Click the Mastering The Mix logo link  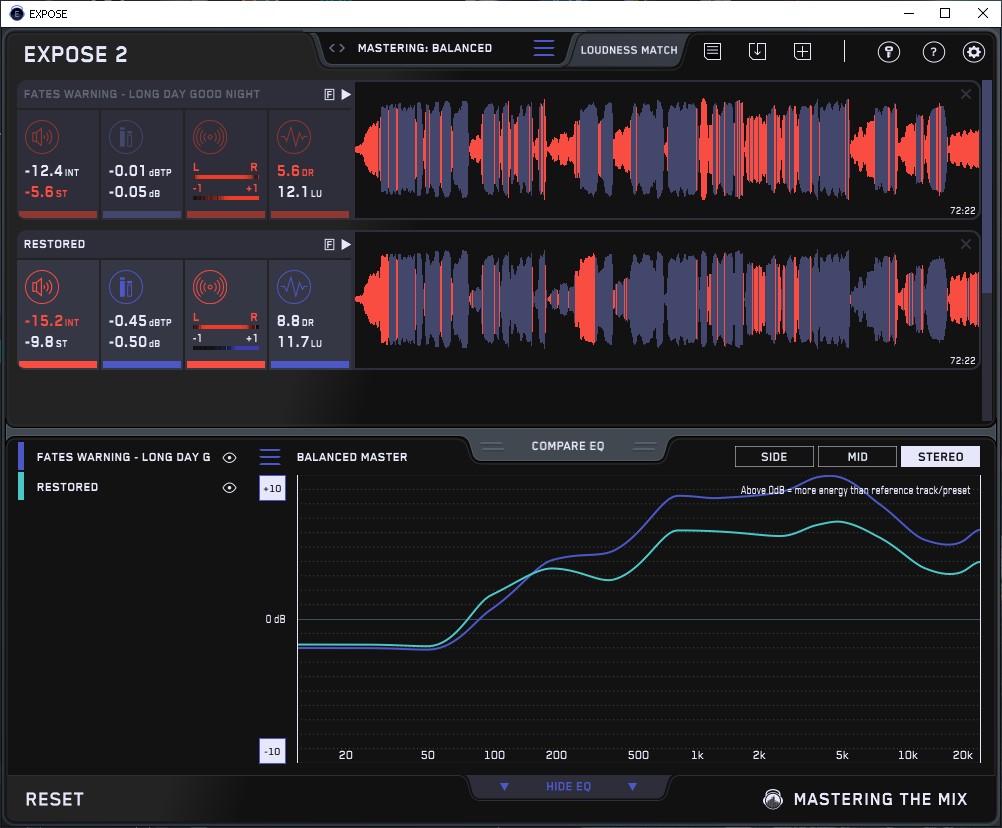865,799
